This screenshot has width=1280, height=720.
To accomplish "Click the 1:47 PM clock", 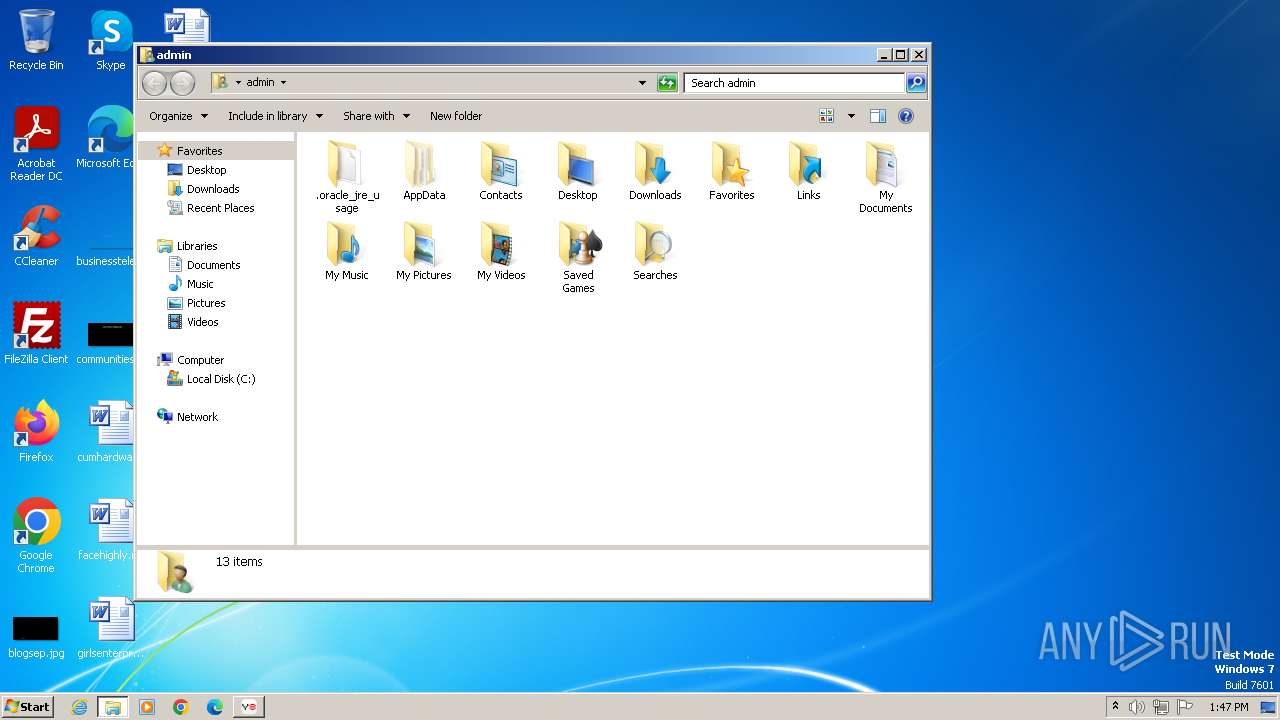I will pyautogui.click(x=1228, y=707).
